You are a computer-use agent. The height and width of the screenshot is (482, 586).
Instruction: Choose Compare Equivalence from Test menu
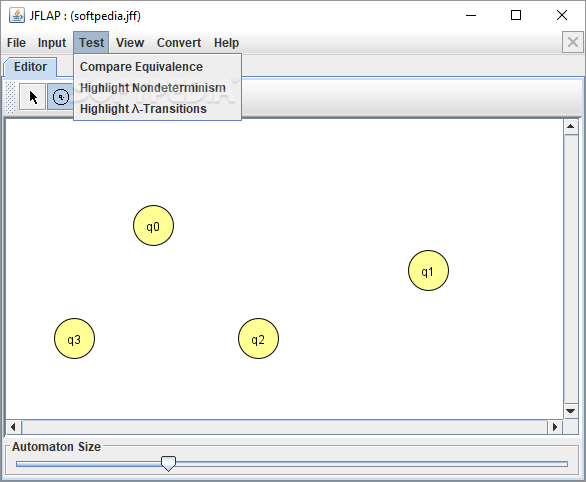pyautogui.click(x=157, y=67)
